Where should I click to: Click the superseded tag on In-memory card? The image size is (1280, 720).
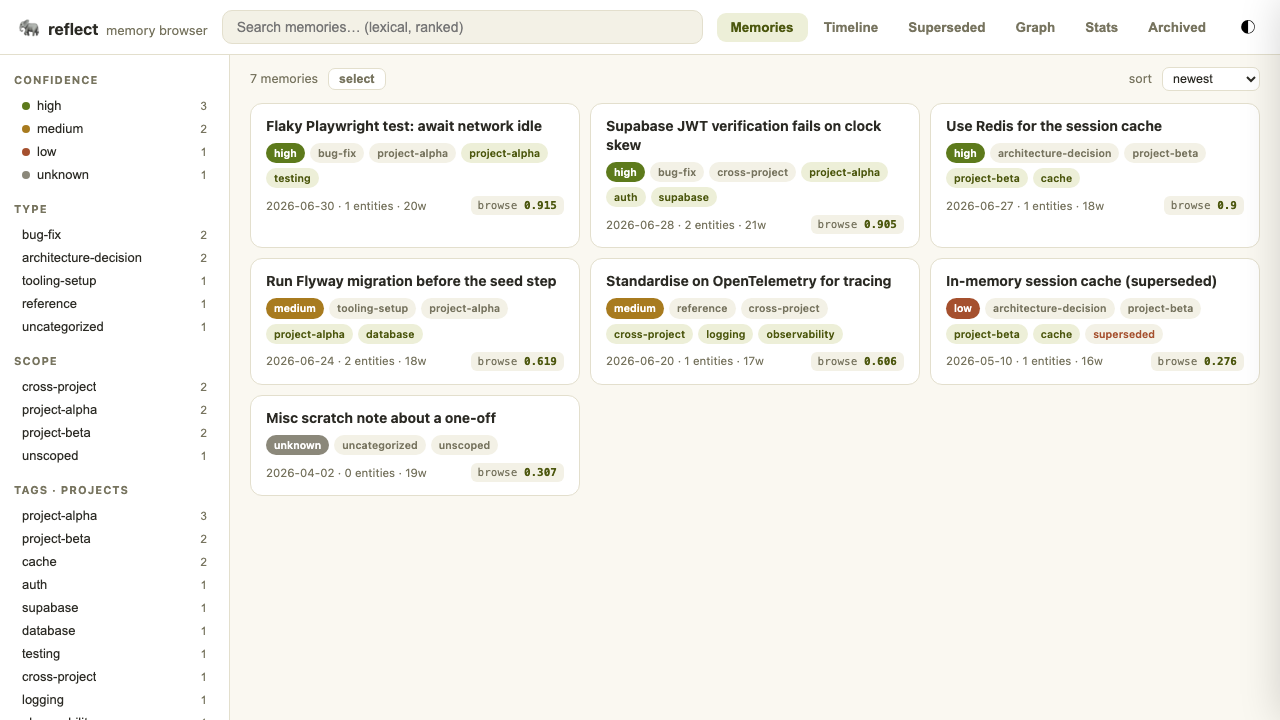1124,334
